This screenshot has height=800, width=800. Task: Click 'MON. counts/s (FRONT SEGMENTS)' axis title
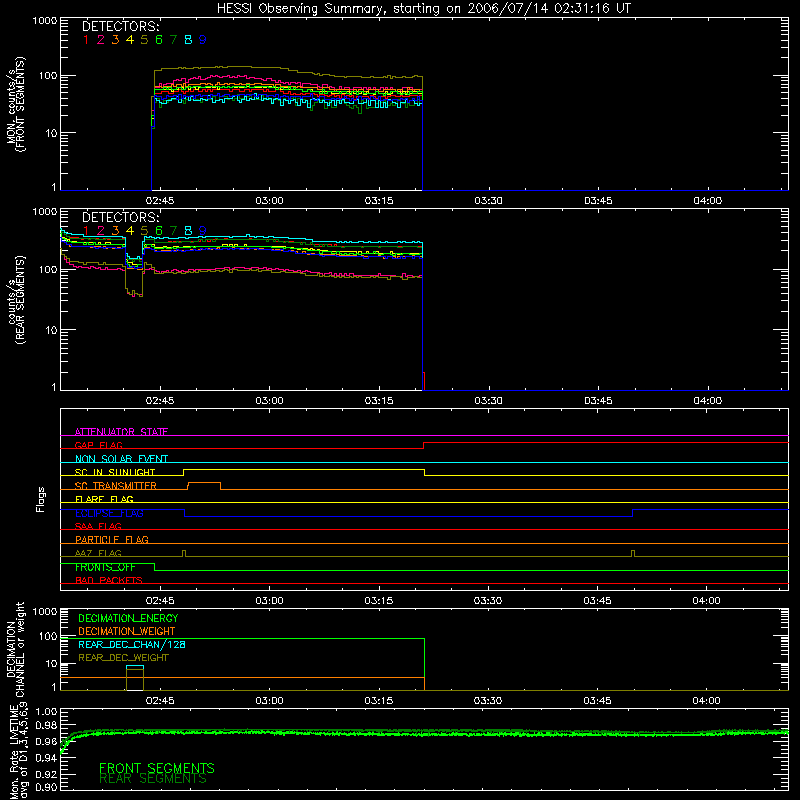(x=15, y=104)
